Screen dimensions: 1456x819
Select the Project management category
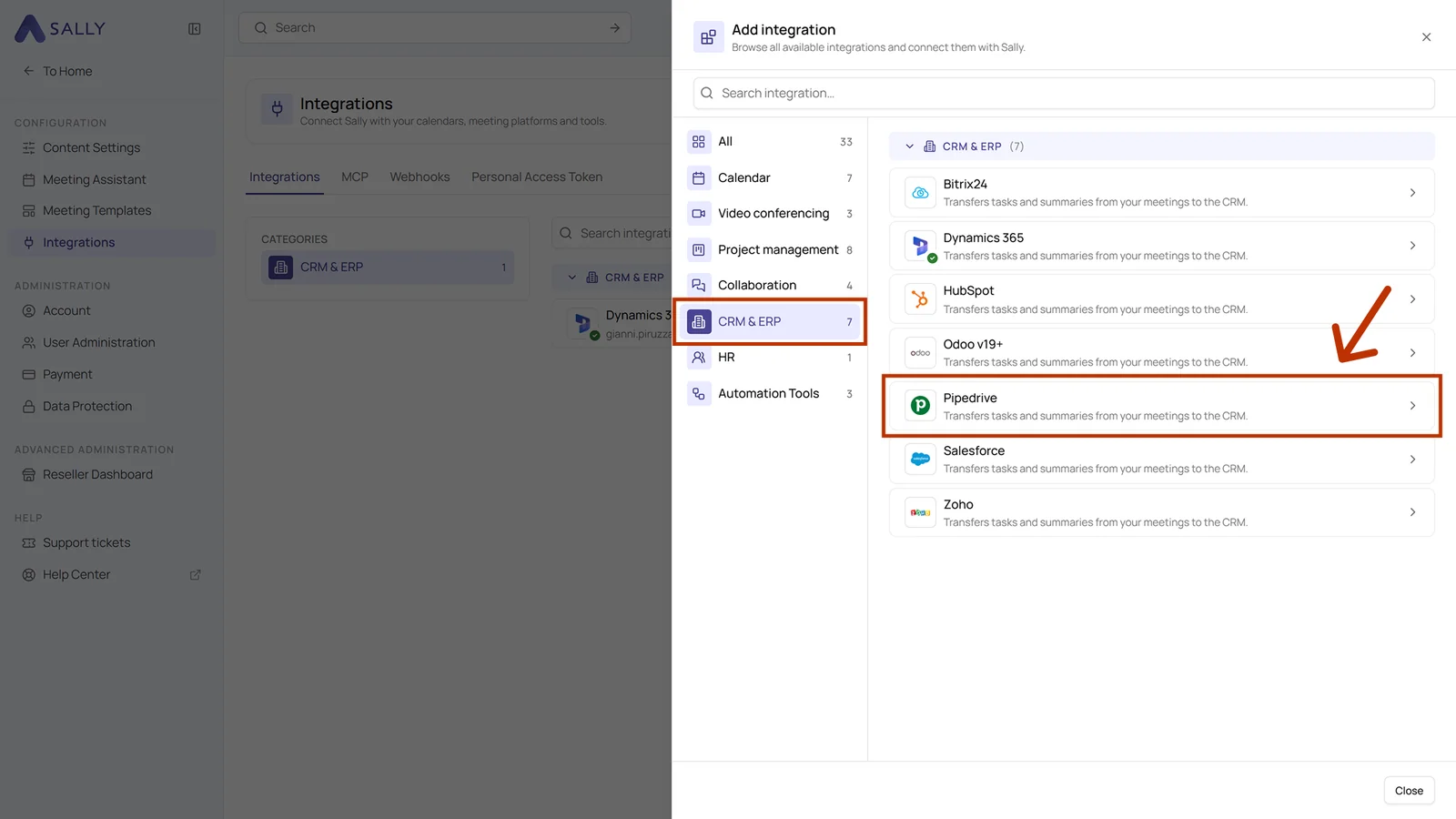pyautogui.click(x=770, y=249)
